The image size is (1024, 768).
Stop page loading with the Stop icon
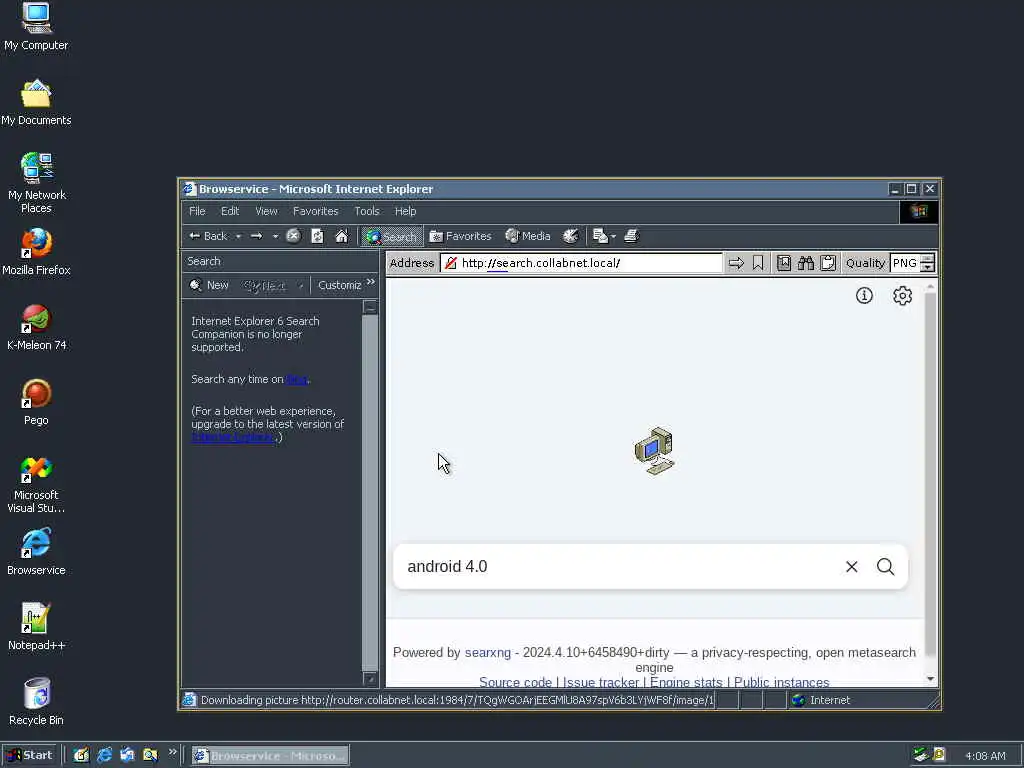(x=293, y=236)
